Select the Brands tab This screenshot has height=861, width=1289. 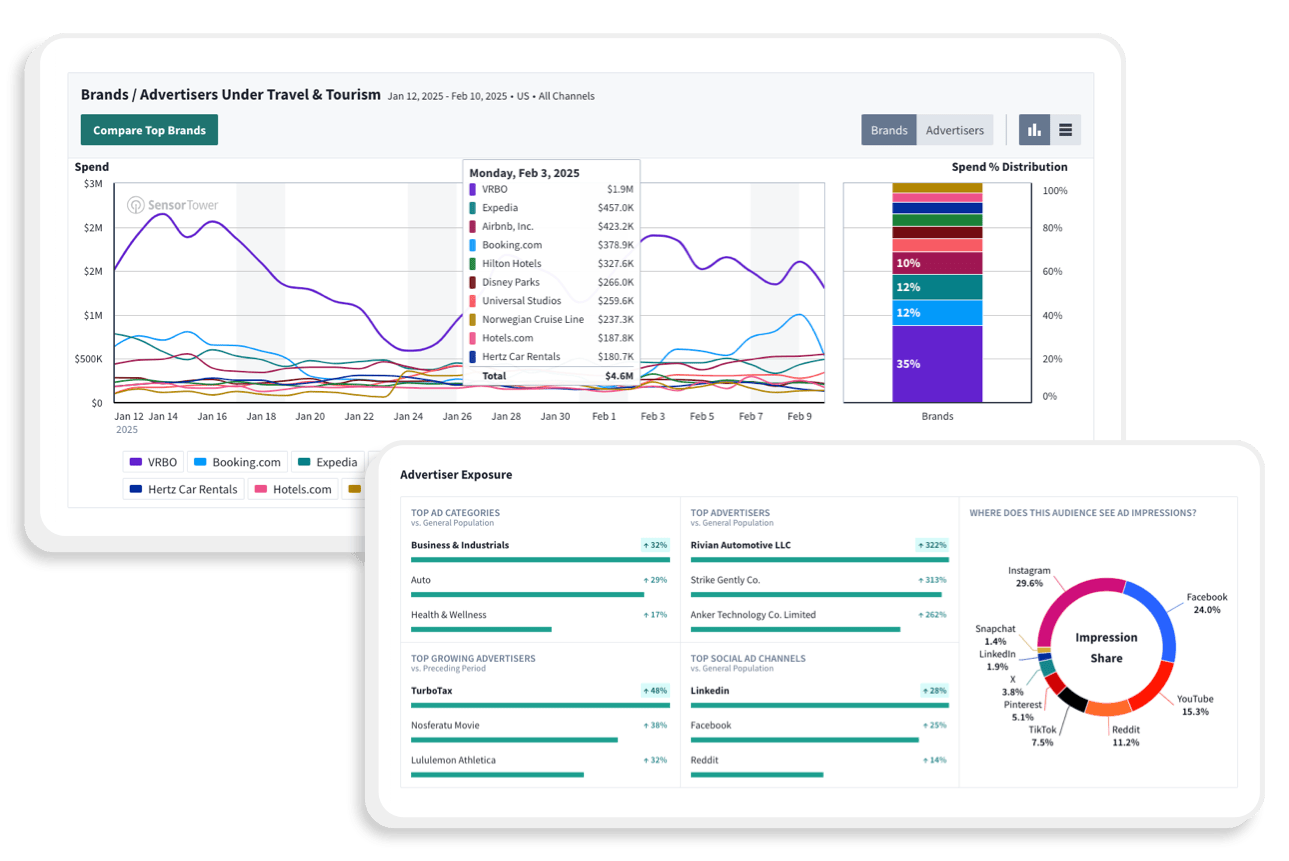coord(889,130)
